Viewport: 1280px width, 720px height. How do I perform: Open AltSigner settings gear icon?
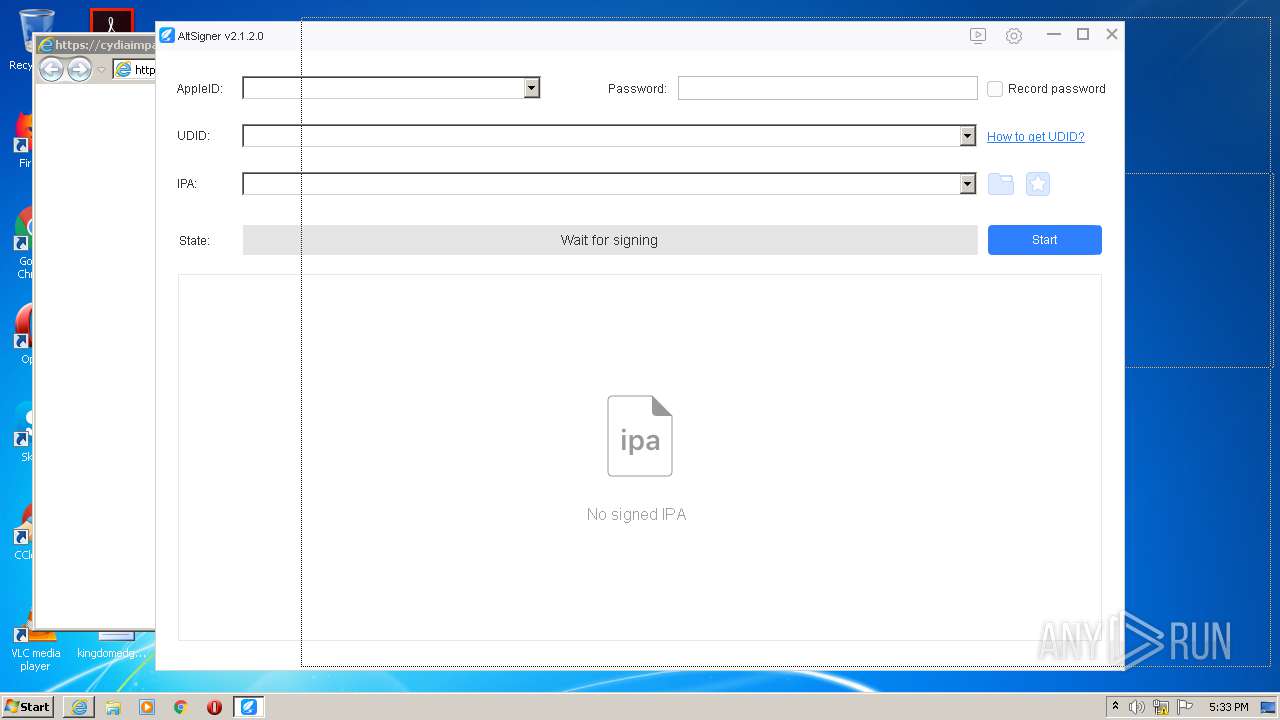[x=1014, y=36]
